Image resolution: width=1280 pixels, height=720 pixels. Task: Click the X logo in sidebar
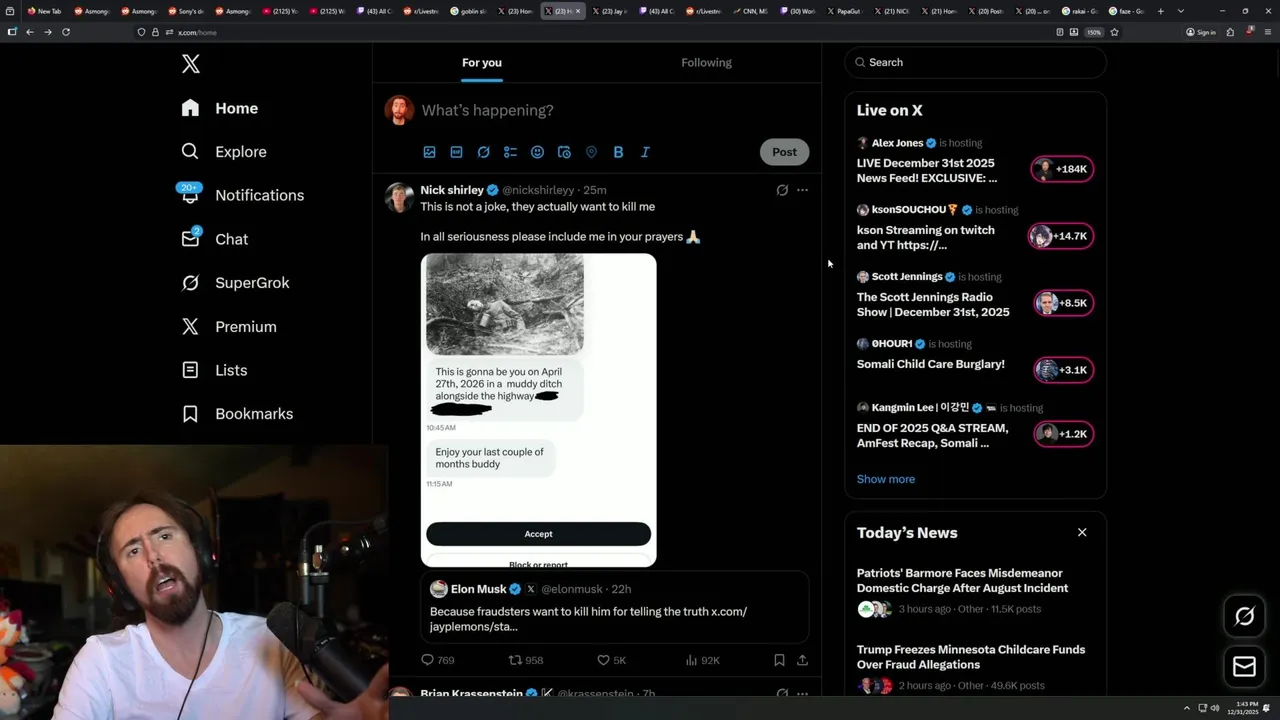191,64
